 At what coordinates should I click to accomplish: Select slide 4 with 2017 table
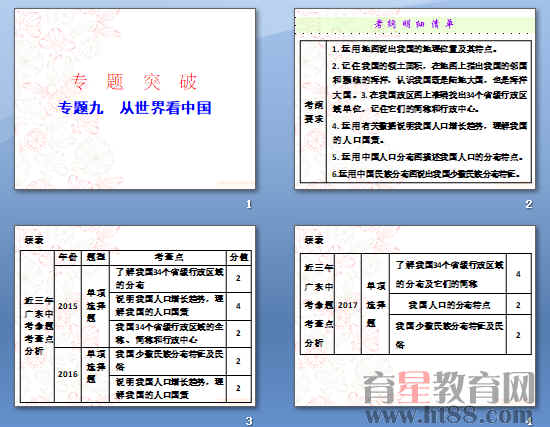coord(415,316)
